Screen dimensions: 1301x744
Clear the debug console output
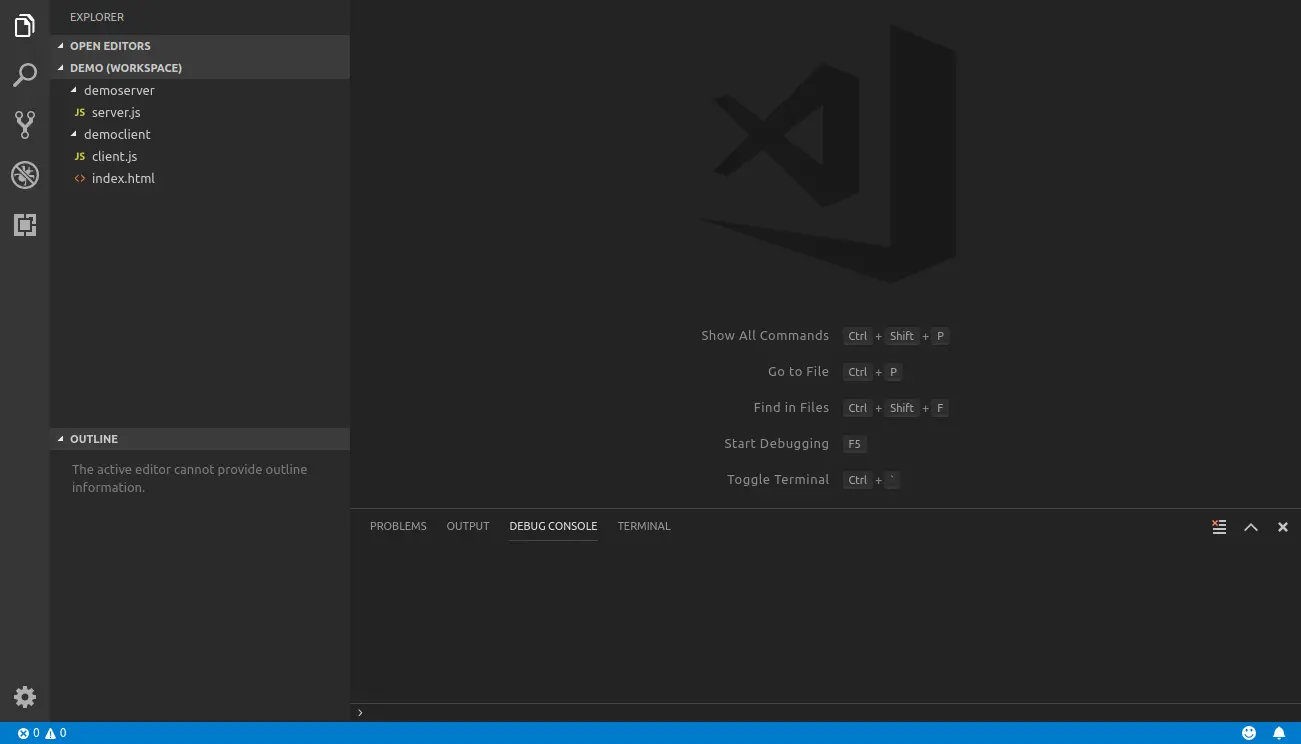1219,527
